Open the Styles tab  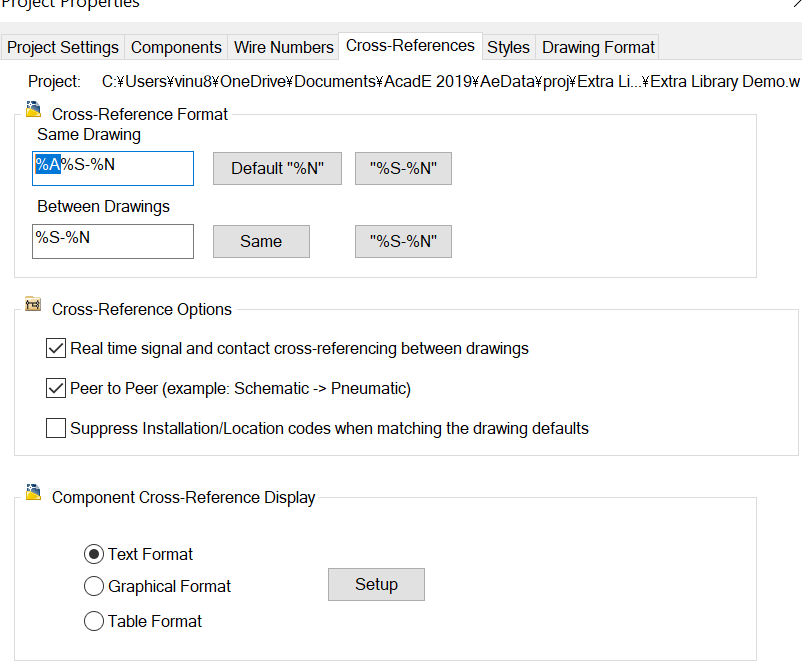(x=508, y=47)
